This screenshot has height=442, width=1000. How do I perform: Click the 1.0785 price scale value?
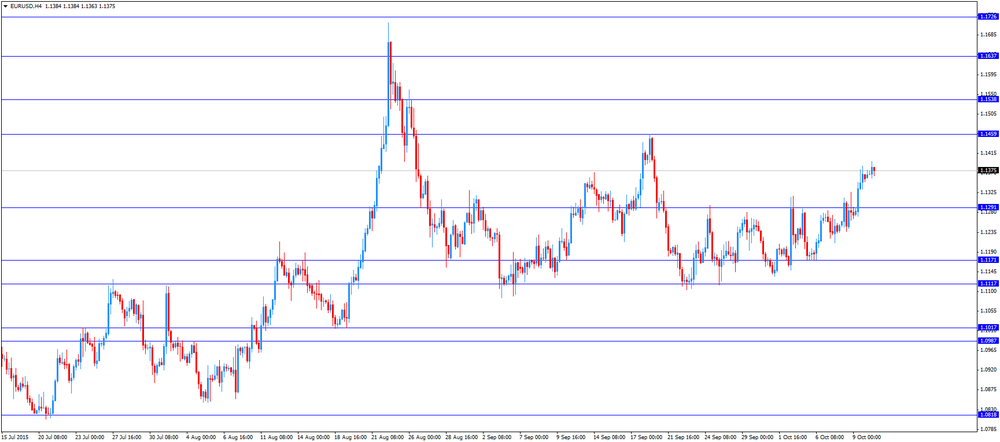989,429
